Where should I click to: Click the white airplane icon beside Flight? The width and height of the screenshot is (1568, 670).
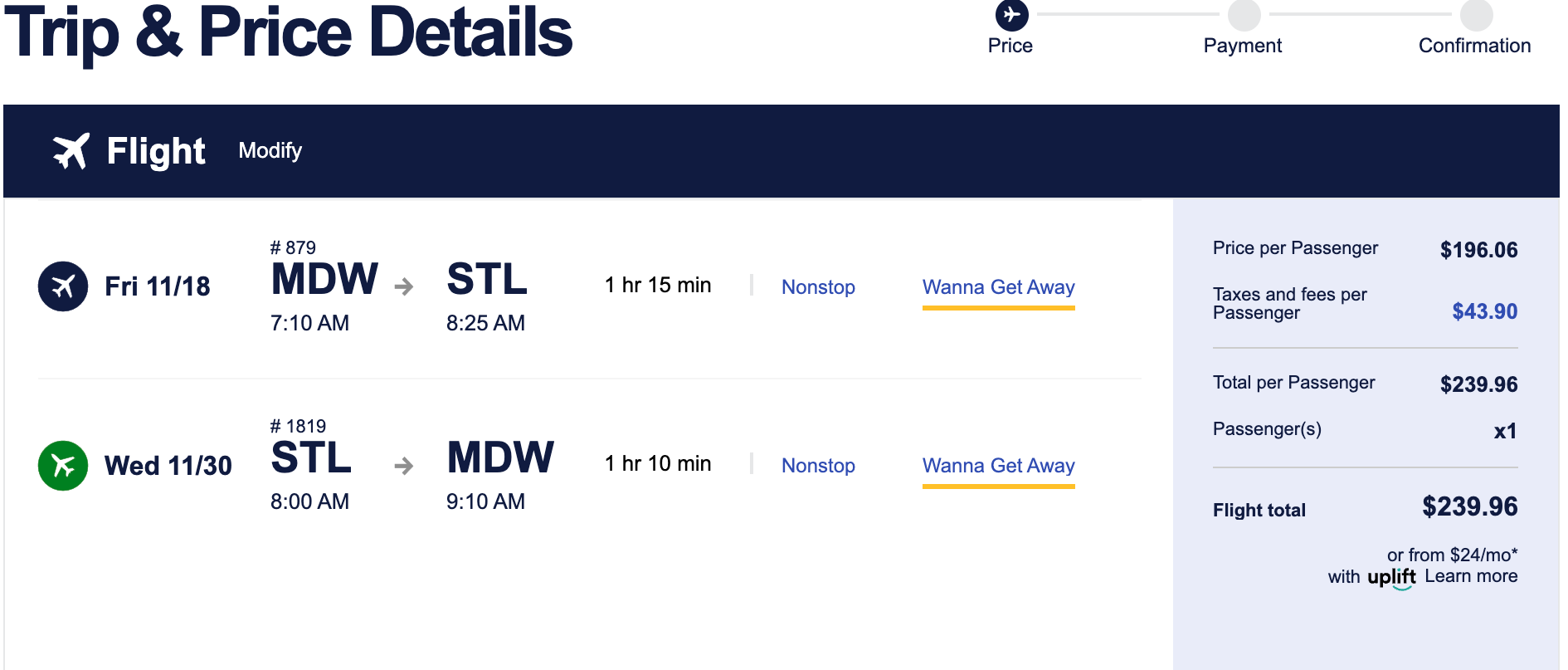(71, 151)
